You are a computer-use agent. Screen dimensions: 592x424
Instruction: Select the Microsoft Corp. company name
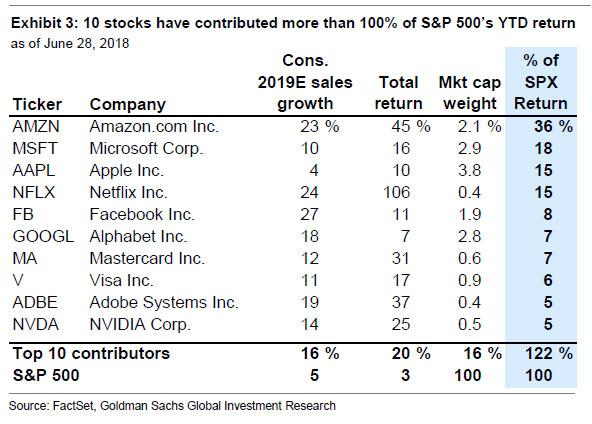(146, 148)
